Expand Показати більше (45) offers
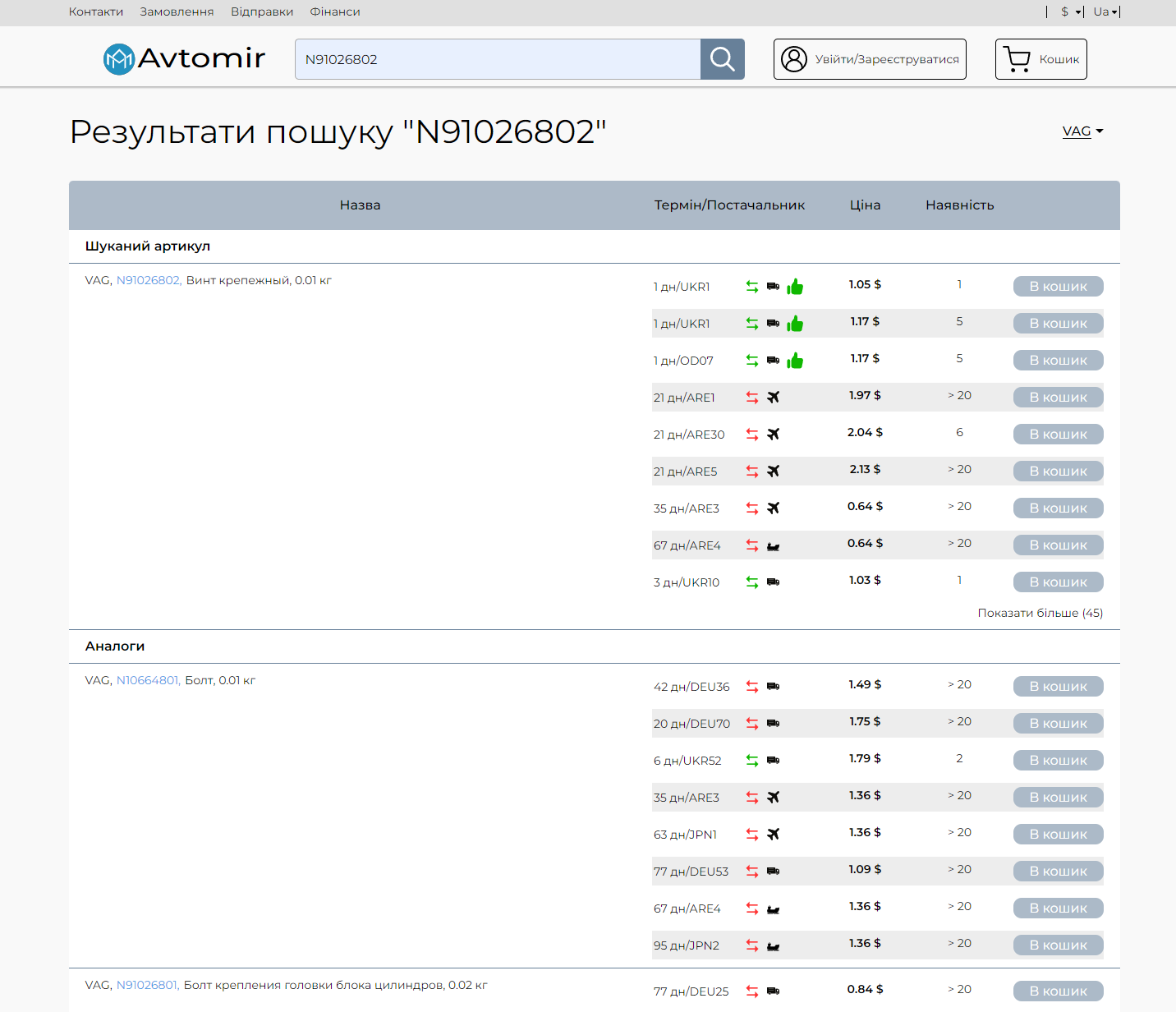The image size is (1176, 1012). pyautogui.click(x=1040, y=613)
